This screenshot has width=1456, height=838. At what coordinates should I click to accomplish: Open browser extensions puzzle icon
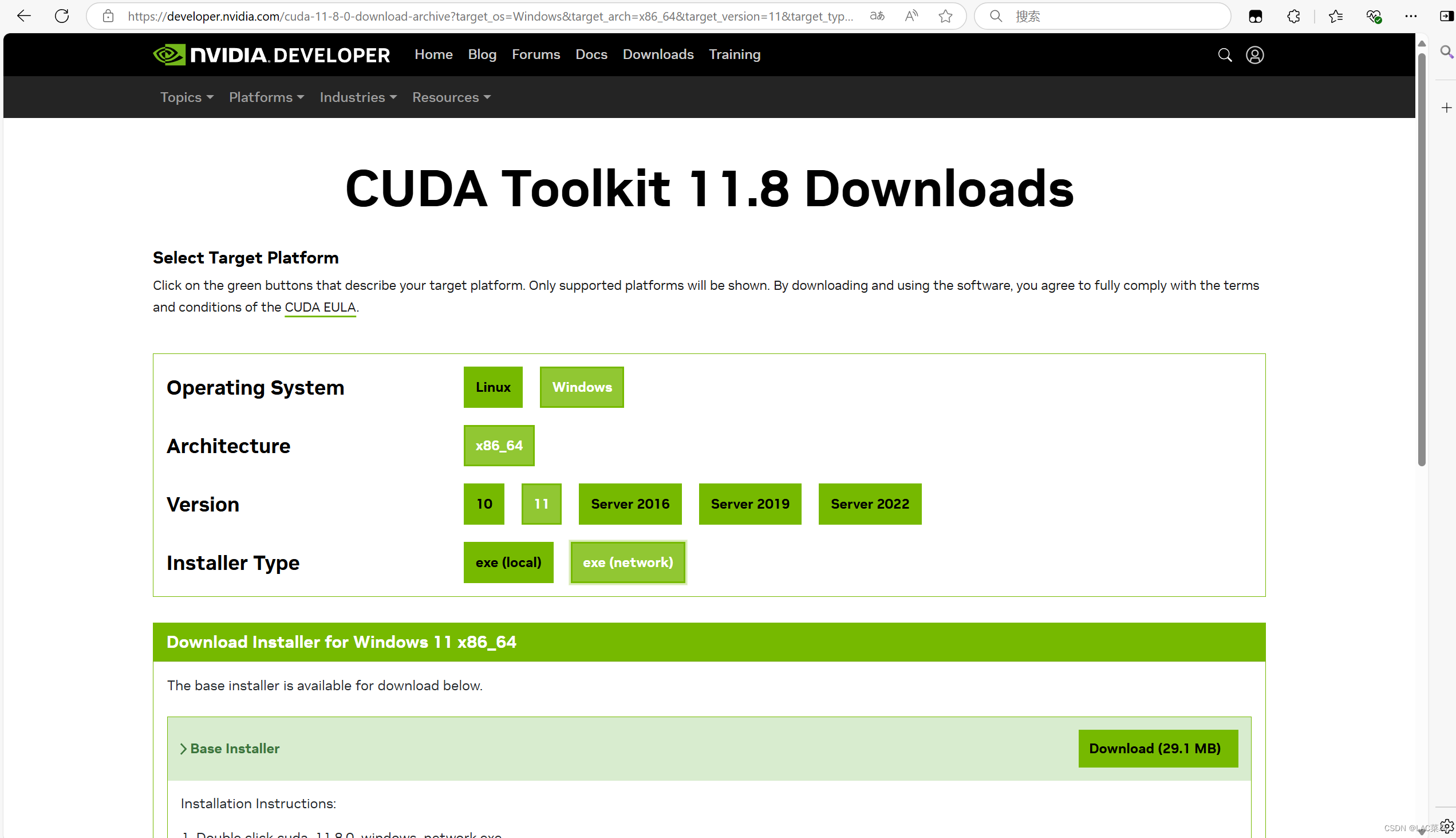(x=1293, y=16)
